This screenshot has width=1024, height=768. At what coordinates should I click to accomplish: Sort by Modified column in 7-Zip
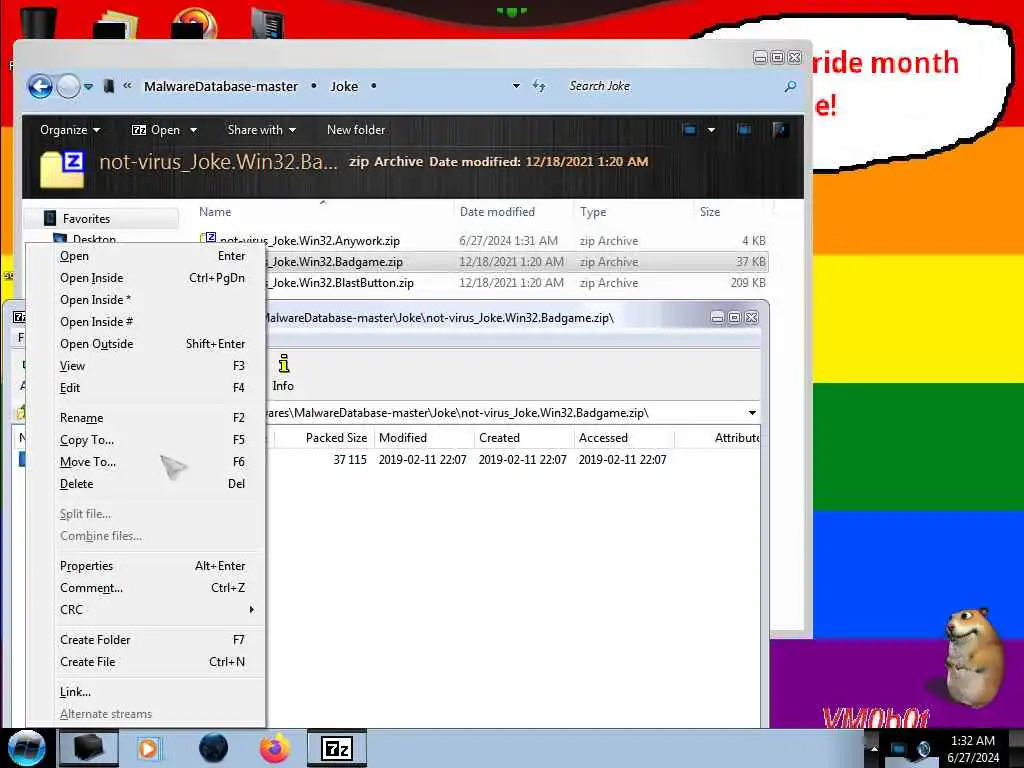click(x=403, y=438)
